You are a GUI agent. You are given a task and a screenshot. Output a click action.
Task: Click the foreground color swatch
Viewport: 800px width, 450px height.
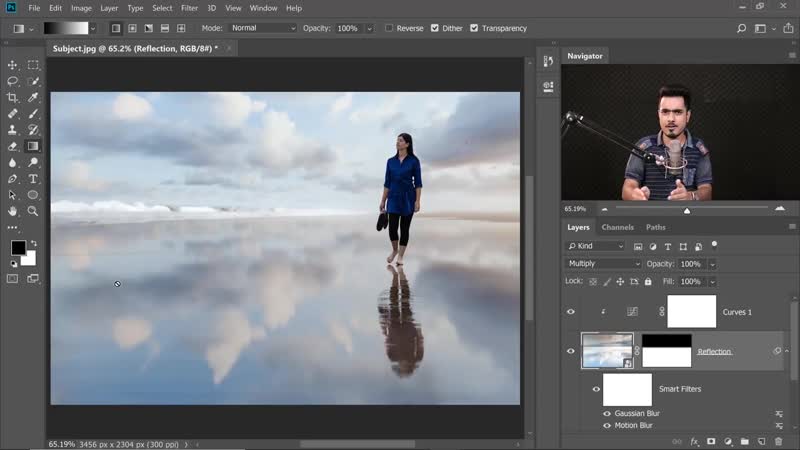18,248
